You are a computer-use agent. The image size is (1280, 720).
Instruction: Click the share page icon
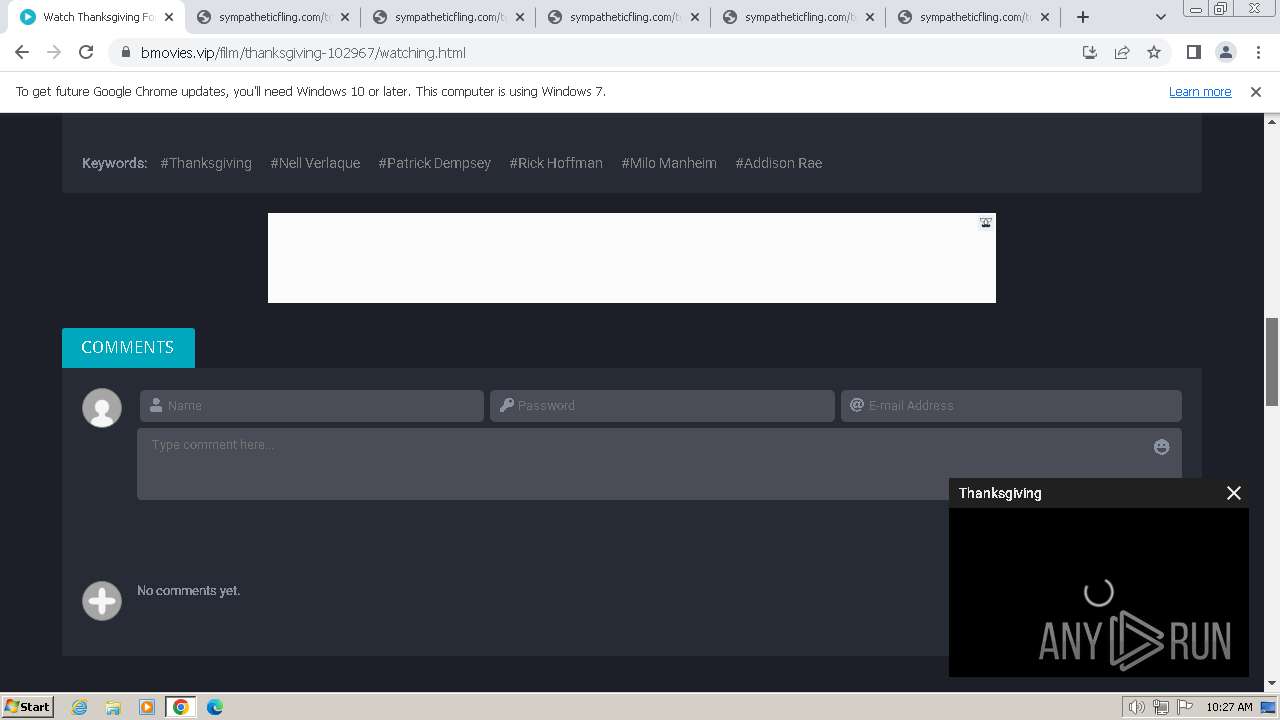point(1122,53)
